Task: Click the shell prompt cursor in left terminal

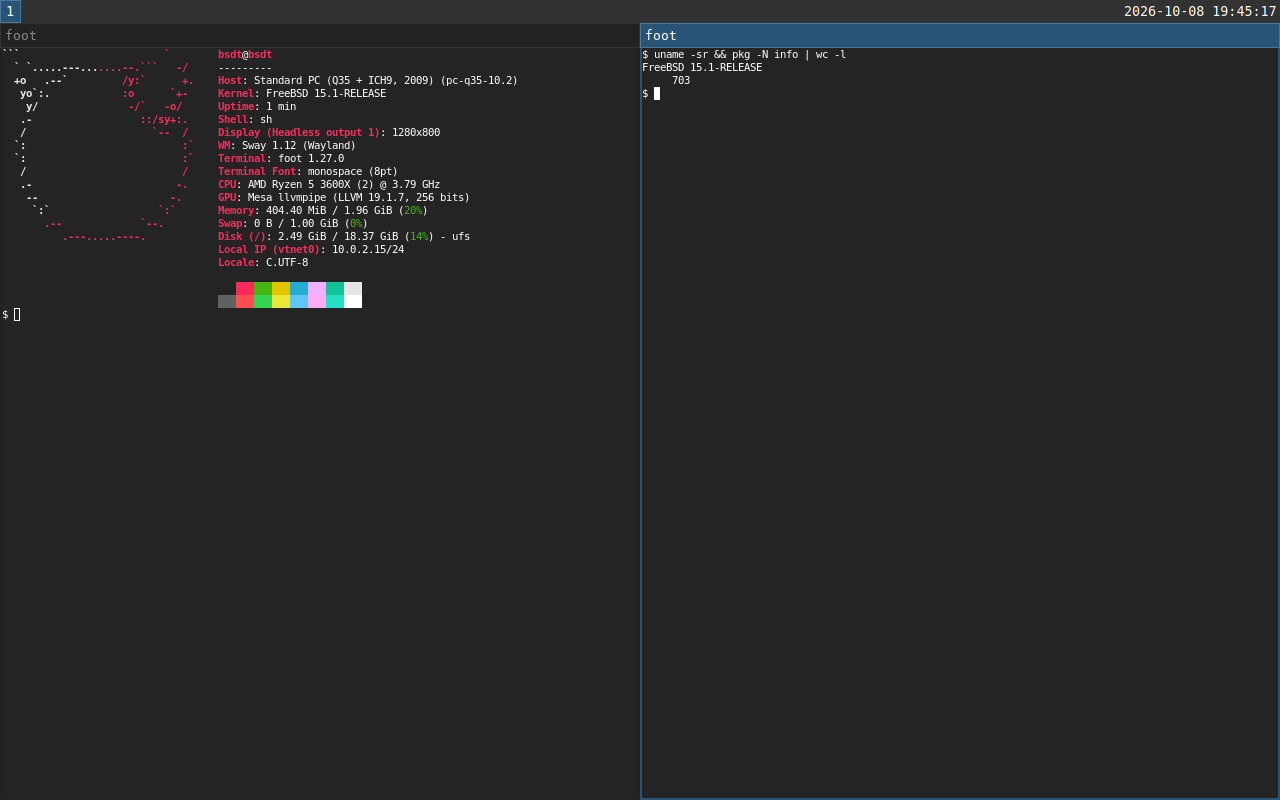Action: [17, 314]
